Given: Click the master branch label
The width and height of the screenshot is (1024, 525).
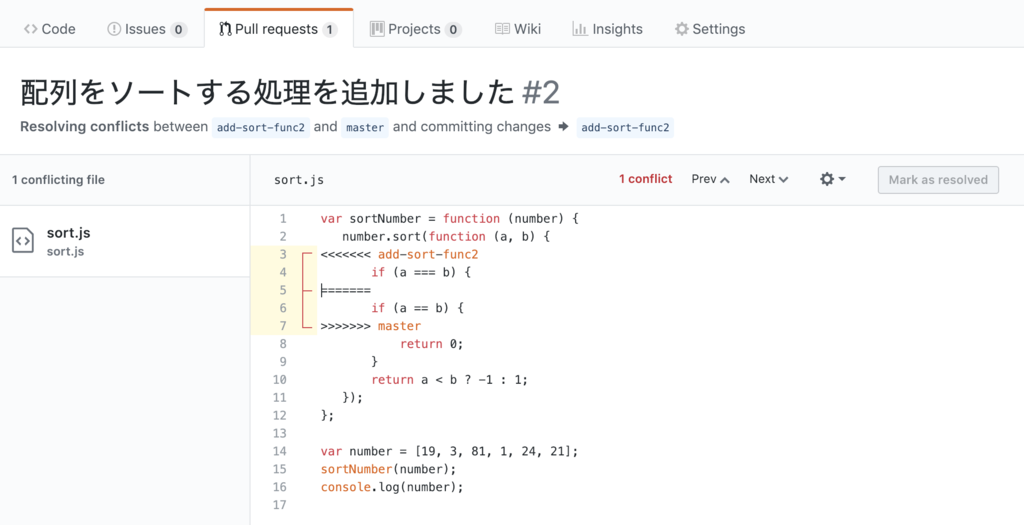Looking at the screenshot, I should [x=365, y=127].
